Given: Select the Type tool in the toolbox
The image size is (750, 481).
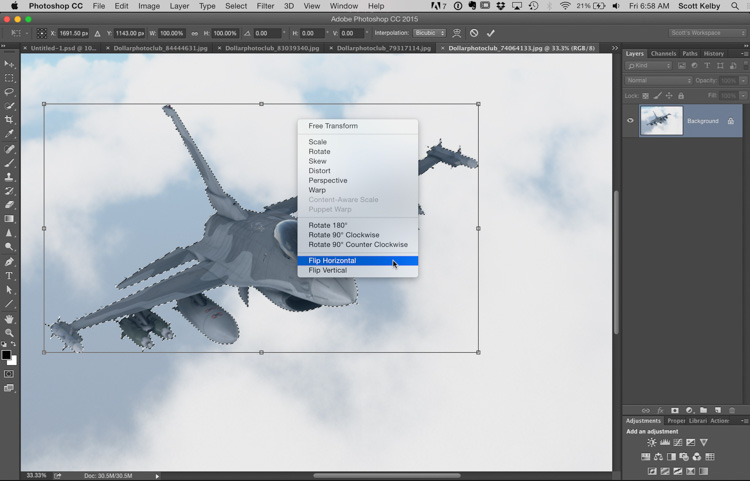Looking at the screenshot, I should [x=10, y=275].
